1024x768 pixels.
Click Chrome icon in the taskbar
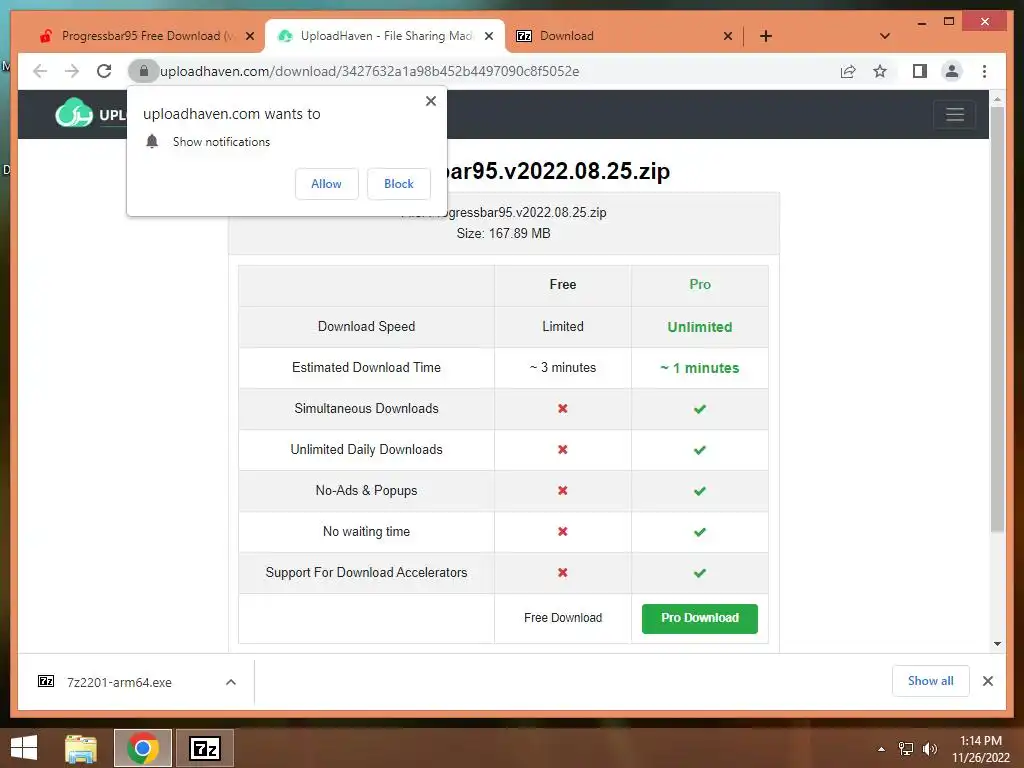tap(142, 748)
